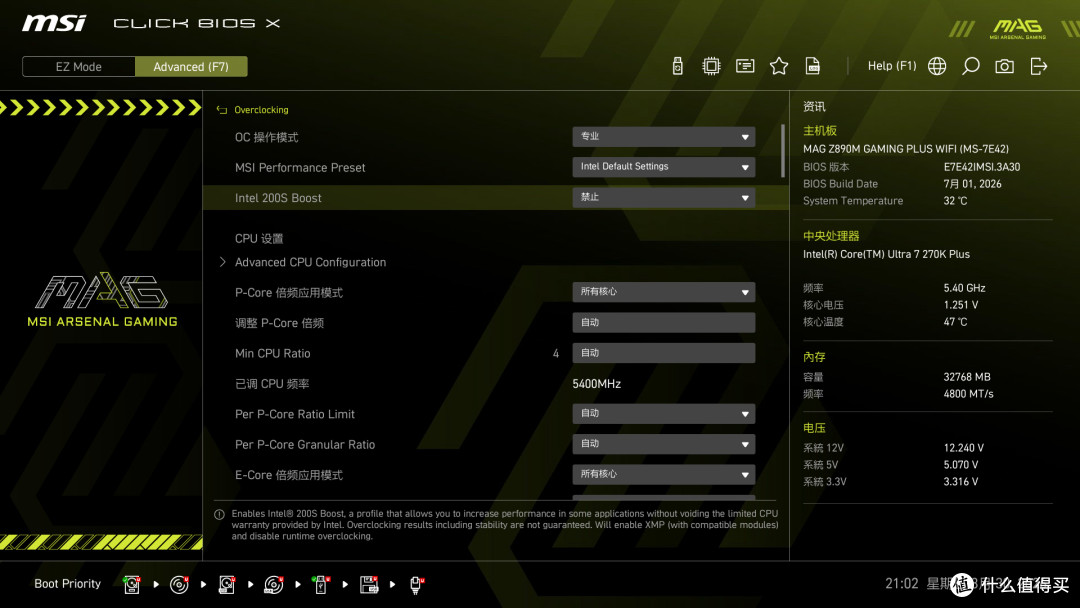Click core temperature value 47 °C

955,322
